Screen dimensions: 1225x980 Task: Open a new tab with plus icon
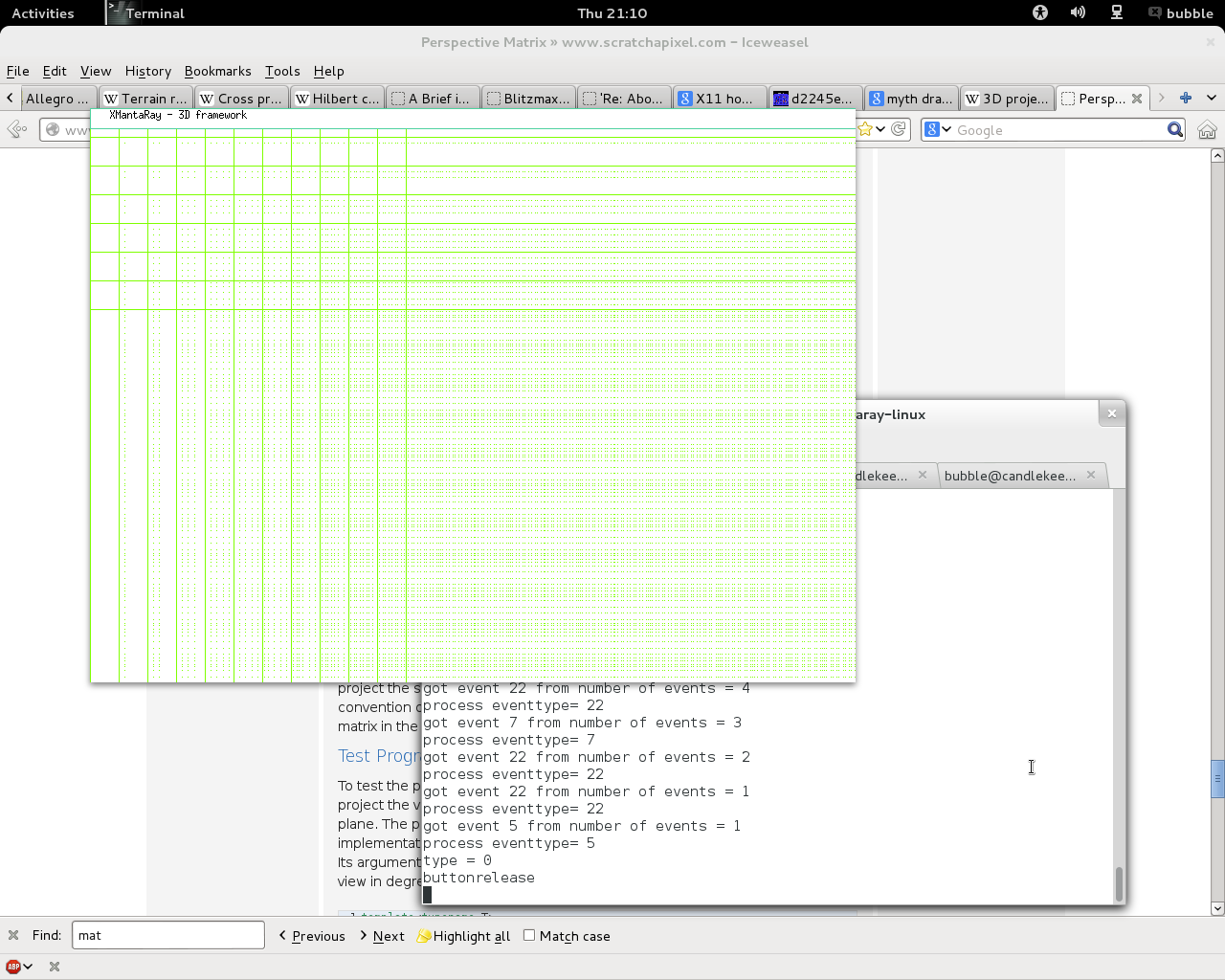(1186, 98)
